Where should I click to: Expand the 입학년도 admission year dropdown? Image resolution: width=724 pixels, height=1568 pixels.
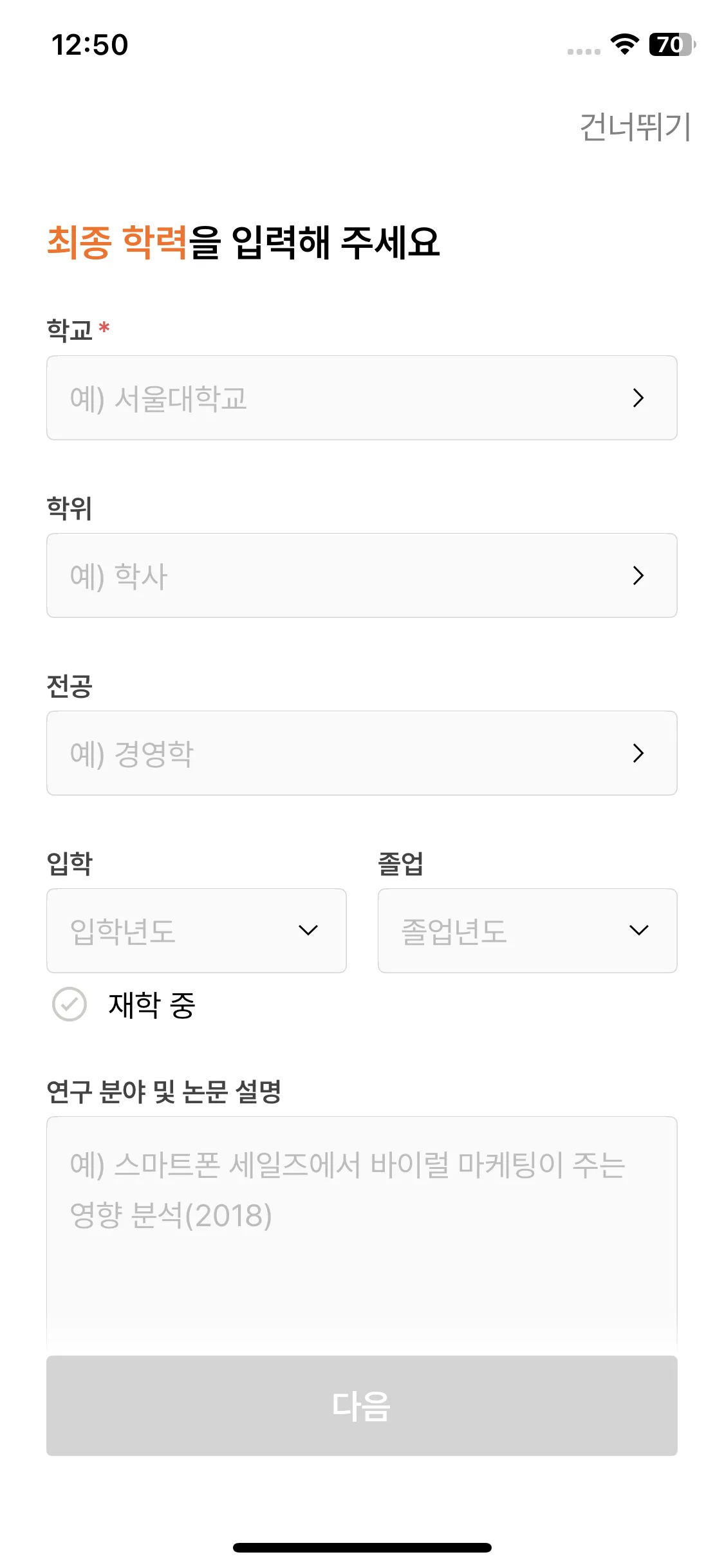tap(187, 931)
